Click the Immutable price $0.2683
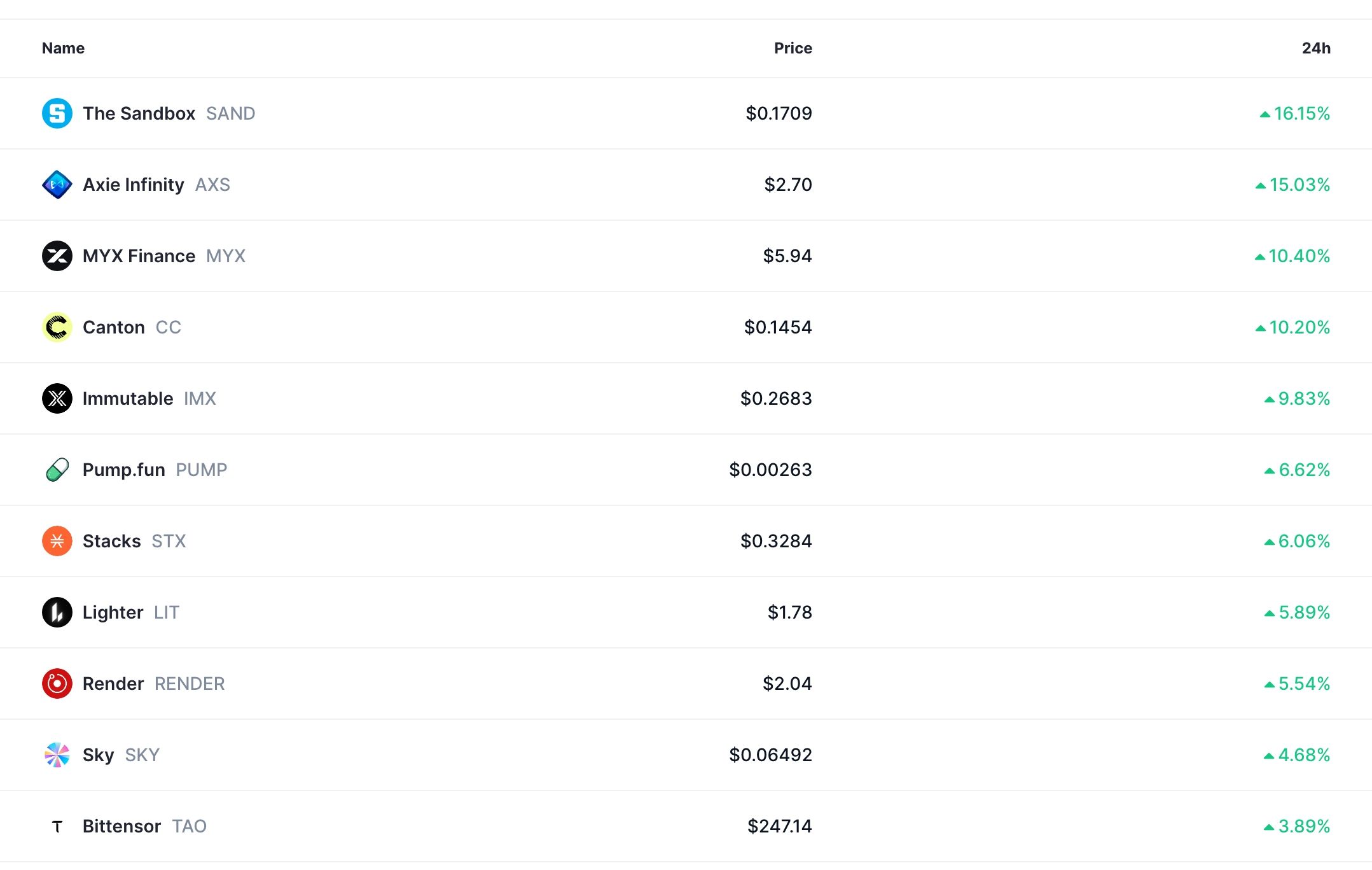The width and height of the screenshot is (1372, 870). click(x=776, y=398)
